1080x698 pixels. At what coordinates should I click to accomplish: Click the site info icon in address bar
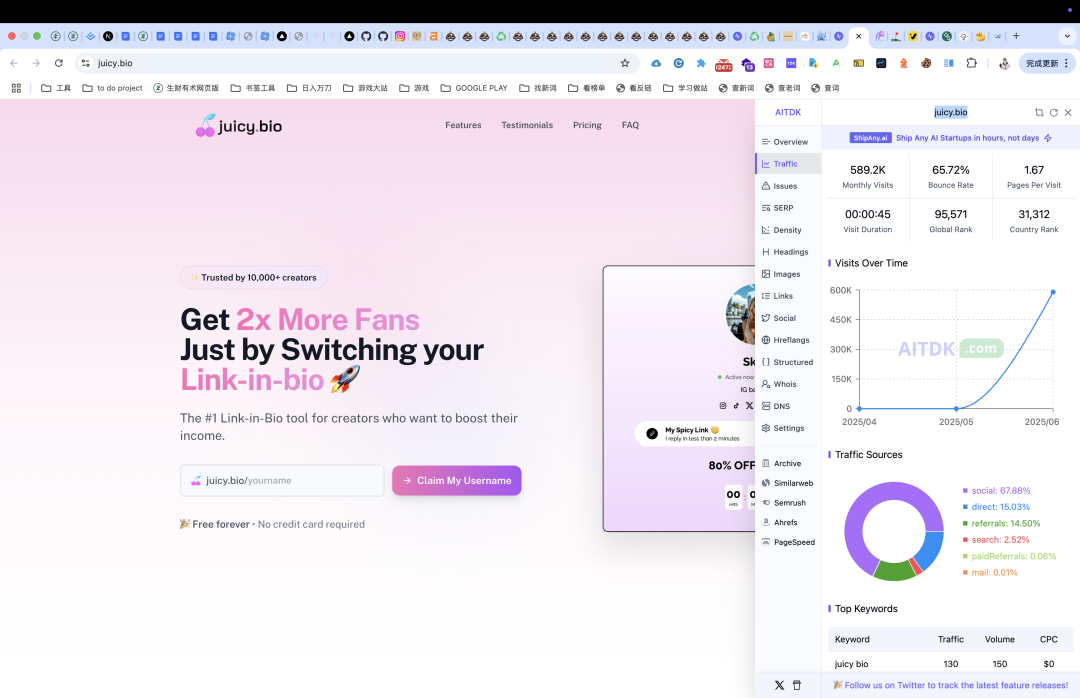[85, 63]
